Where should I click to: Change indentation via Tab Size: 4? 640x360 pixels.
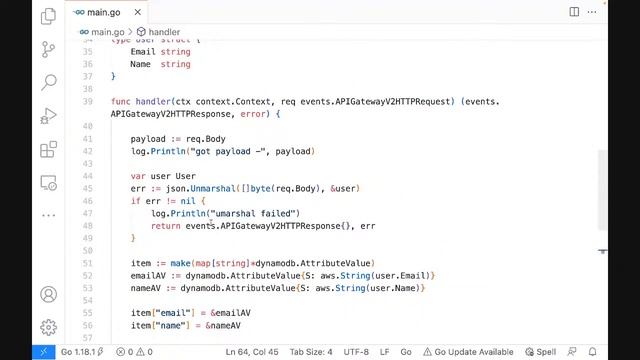coord(311,352)
